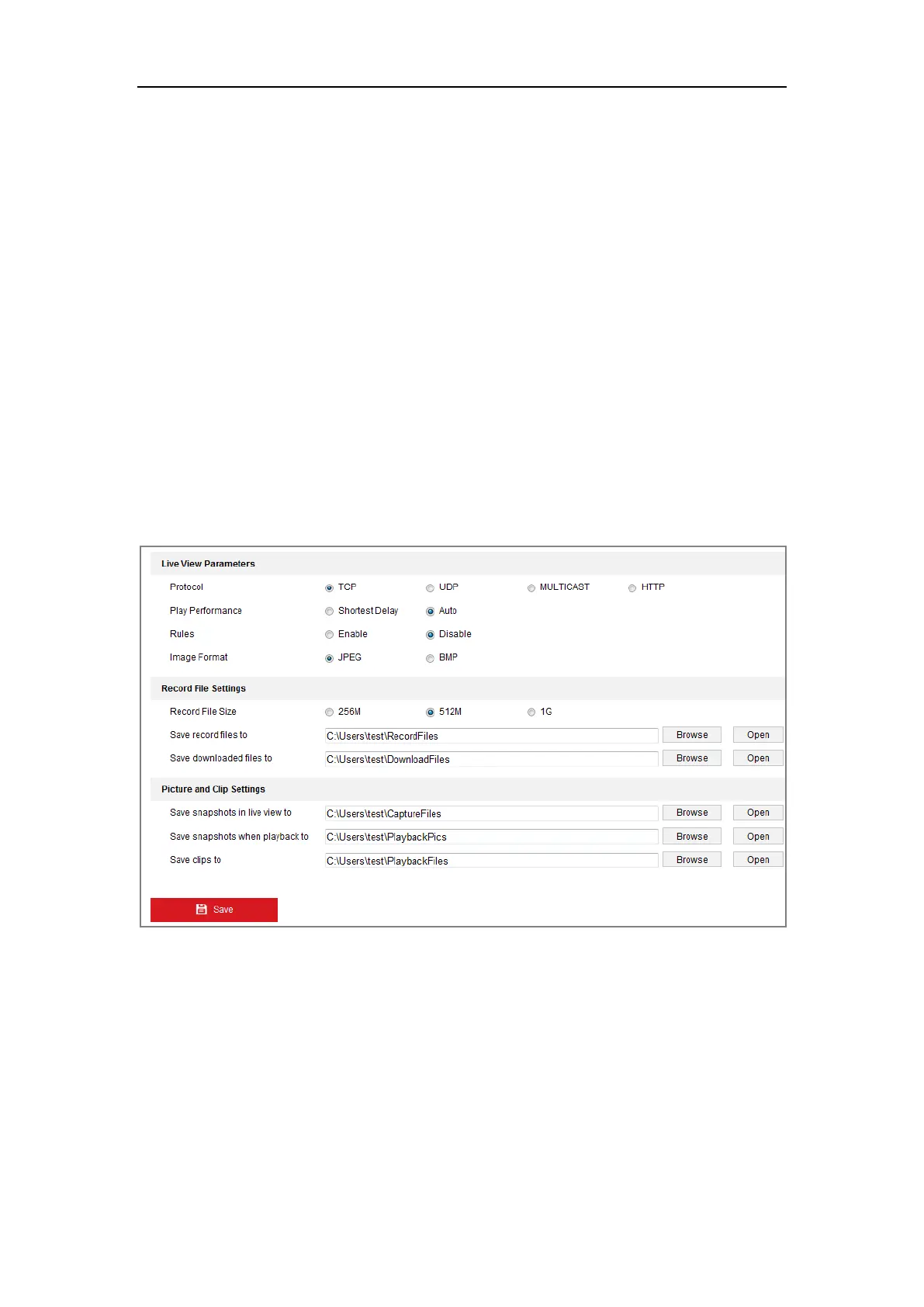Open the PlaybackPics folder
Viewport: 924px width, 1307px height.
758,837
